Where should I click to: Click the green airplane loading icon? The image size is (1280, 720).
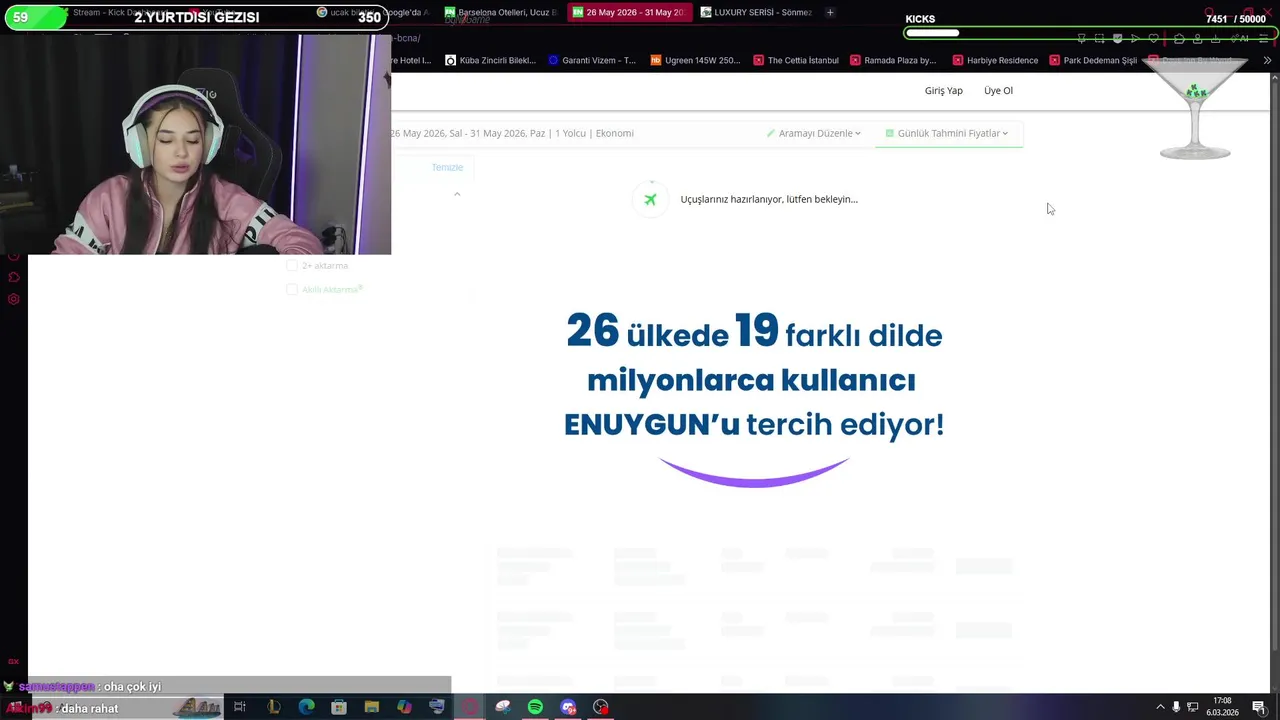tap(650, 199)
